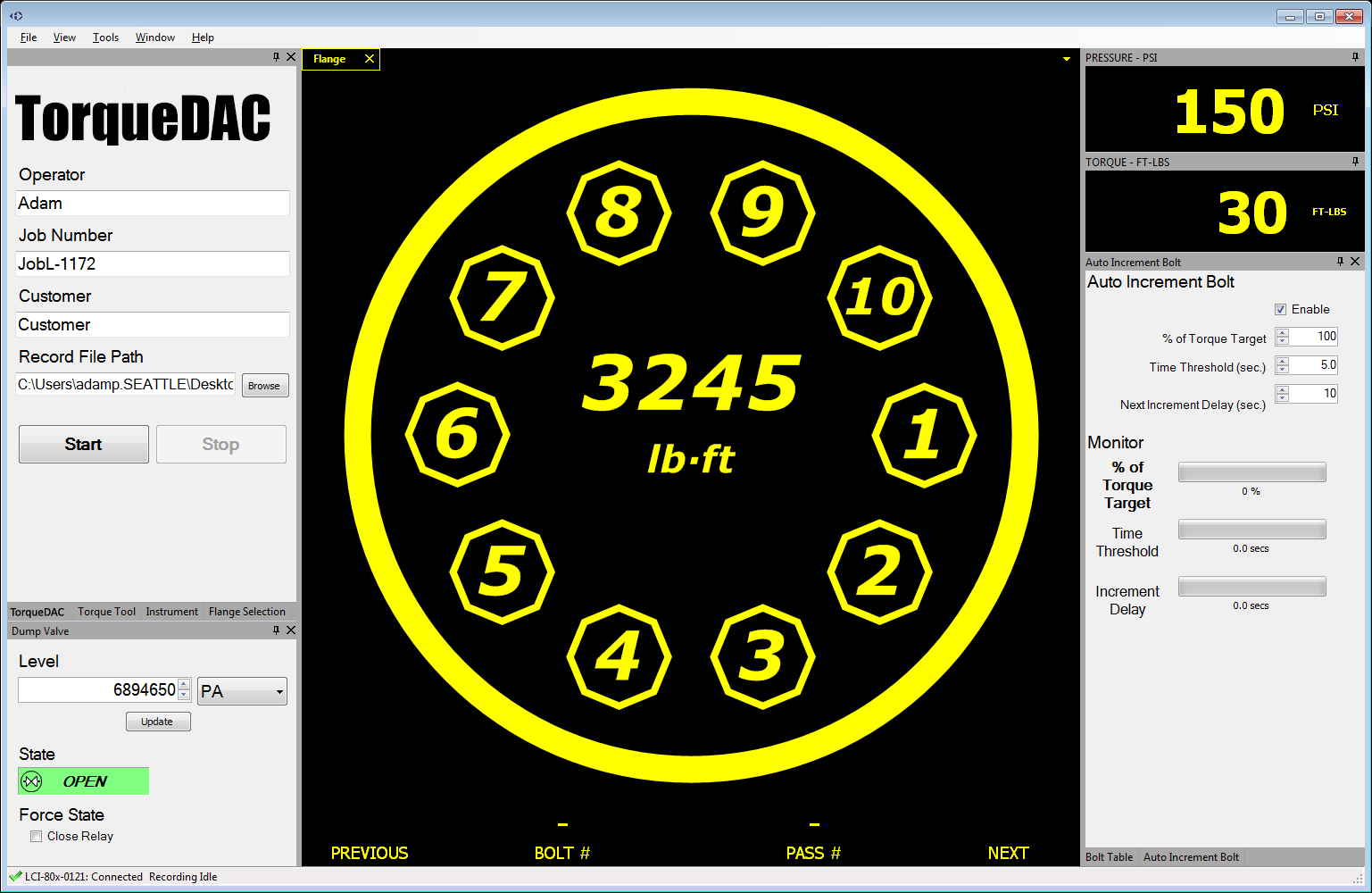The height and width of the screenshot is (893, 1372).
Task: Disable the Auto Increment Bolt Enable checkbox
Action: tap(1280, 310)
